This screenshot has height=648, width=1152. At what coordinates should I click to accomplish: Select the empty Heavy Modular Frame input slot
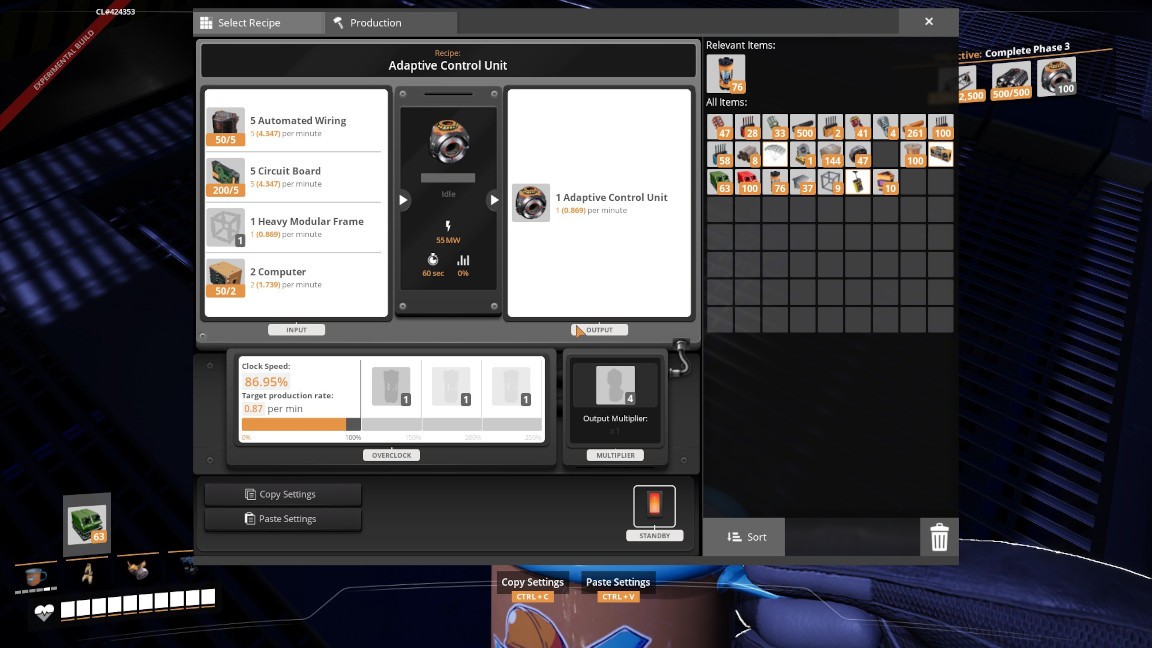tap(225, 227)
